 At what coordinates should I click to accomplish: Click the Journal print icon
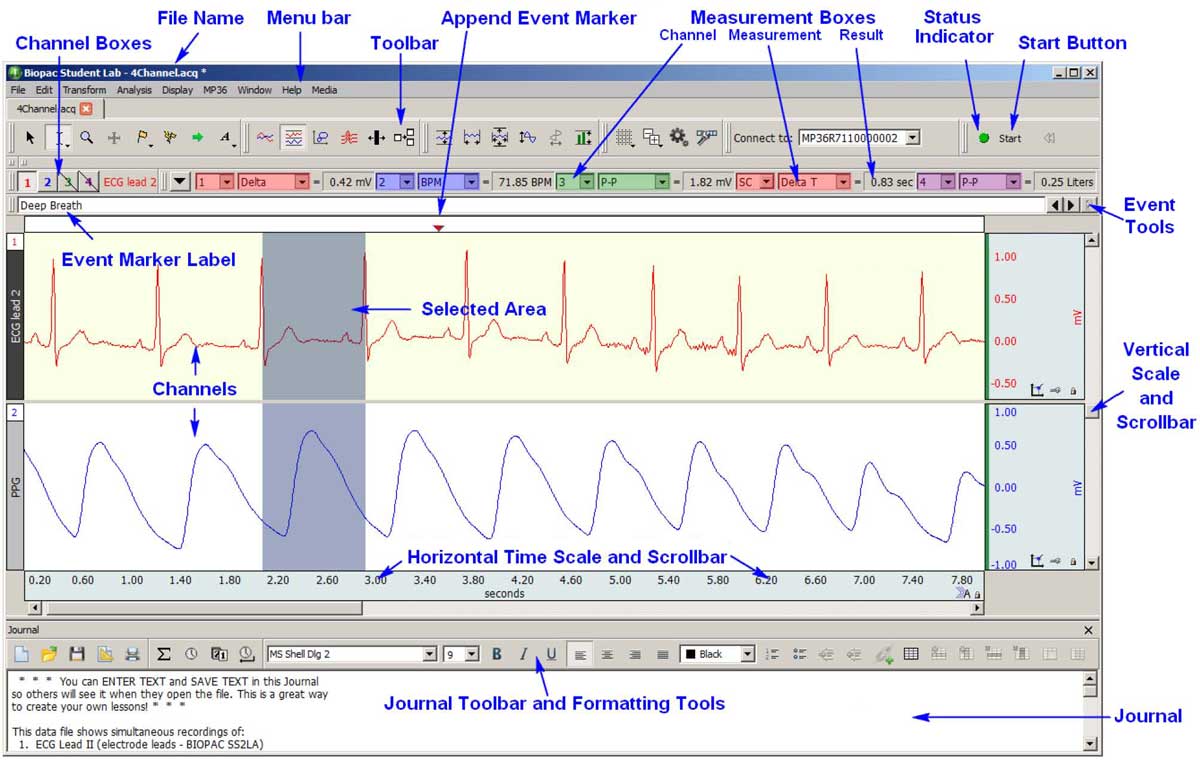tap(132, 654)
